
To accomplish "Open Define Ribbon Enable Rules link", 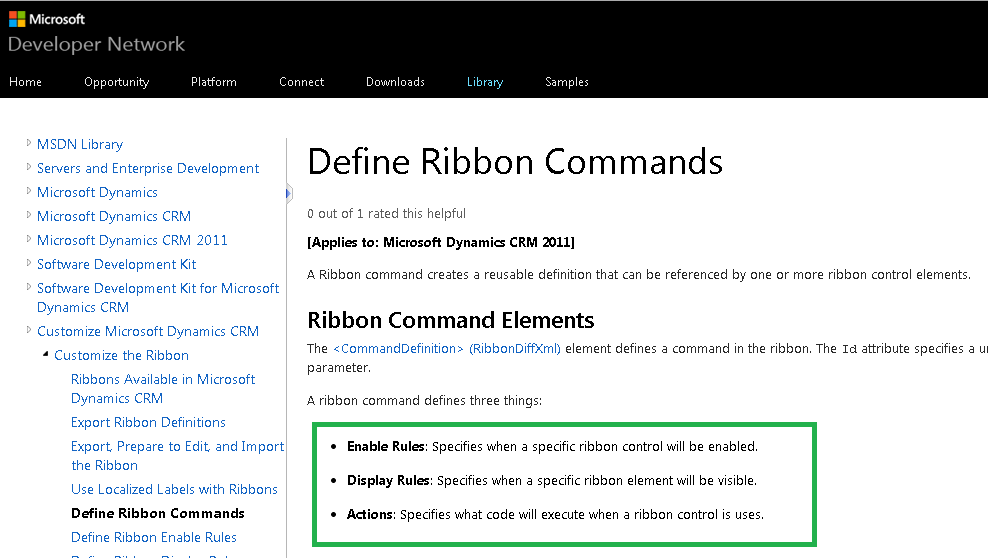I will coord(154,537).
